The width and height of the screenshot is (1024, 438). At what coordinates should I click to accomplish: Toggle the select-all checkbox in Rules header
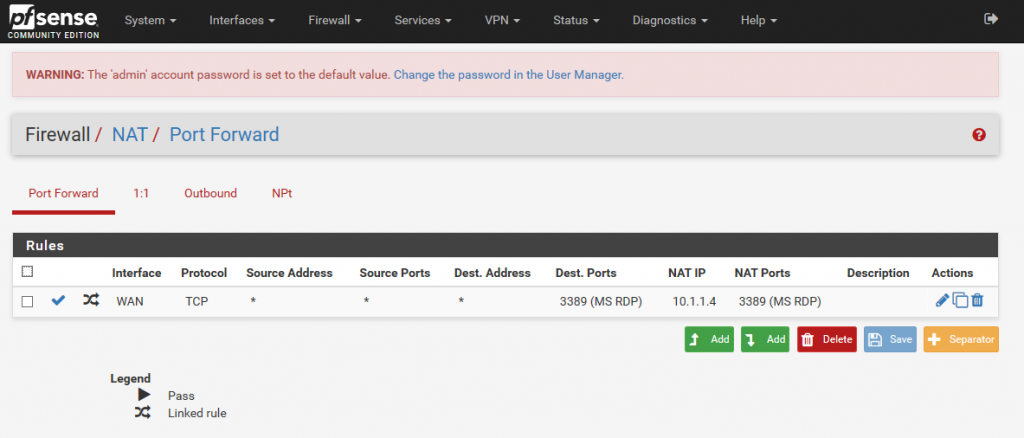coord(28,271)
